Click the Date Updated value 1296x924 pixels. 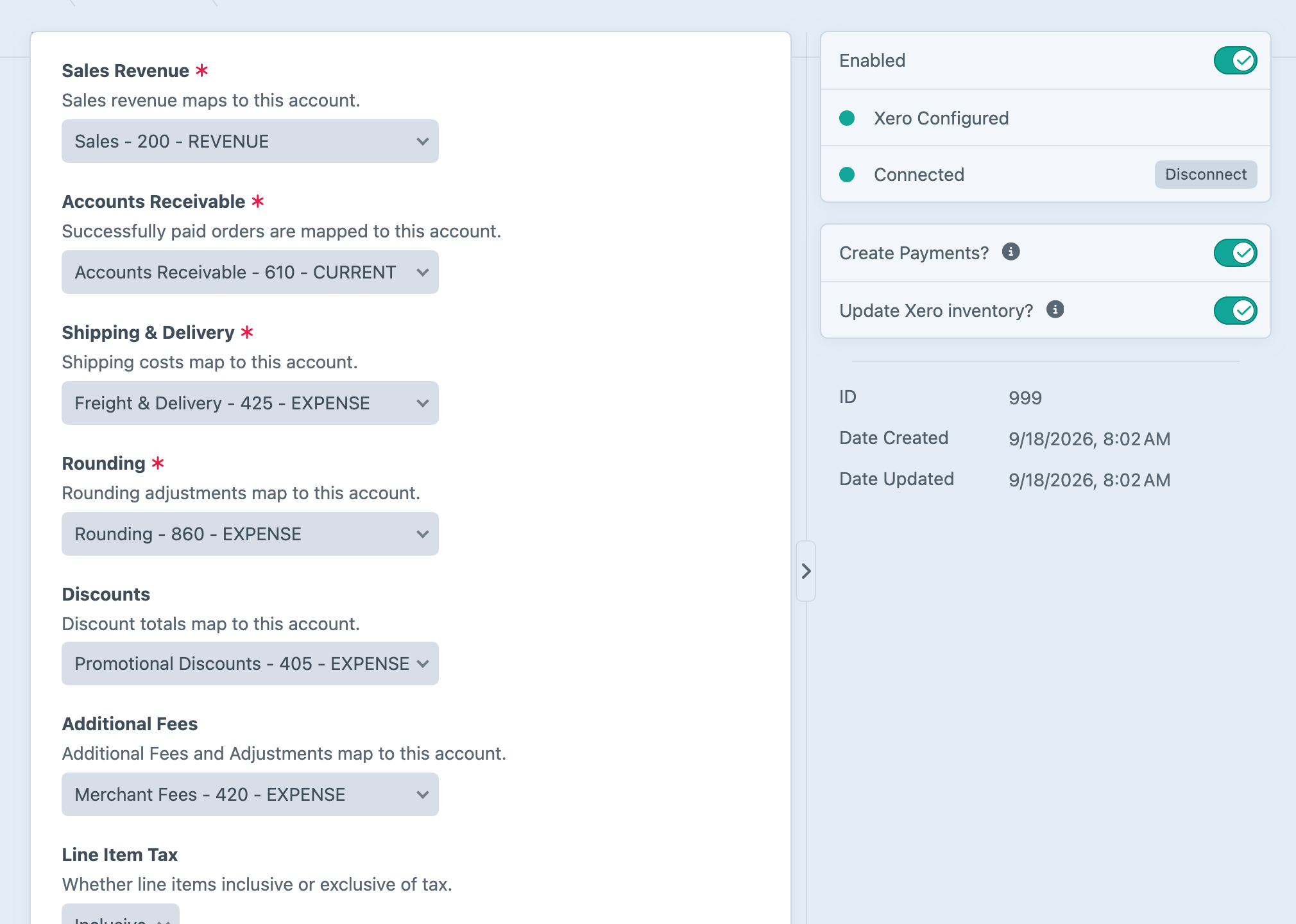pos(1089,480)
